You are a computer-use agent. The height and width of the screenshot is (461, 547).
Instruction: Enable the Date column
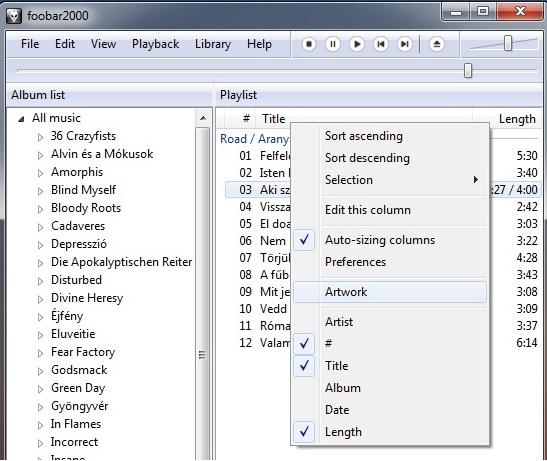[x=390, y=410]
